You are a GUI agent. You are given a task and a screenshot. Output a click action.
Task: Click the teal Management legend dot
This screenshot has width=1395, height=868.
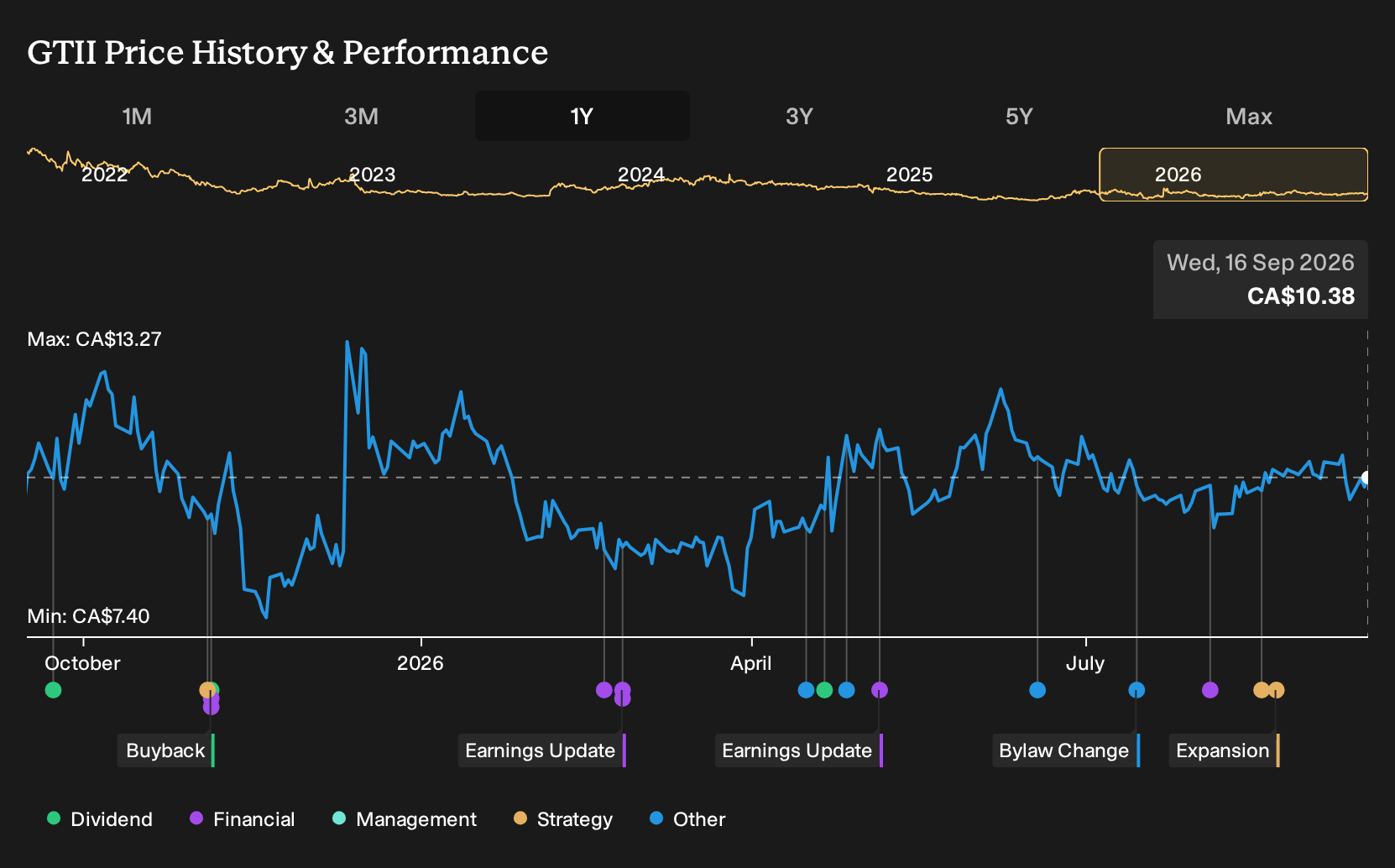pyautogui.click(x=339, y=818)
